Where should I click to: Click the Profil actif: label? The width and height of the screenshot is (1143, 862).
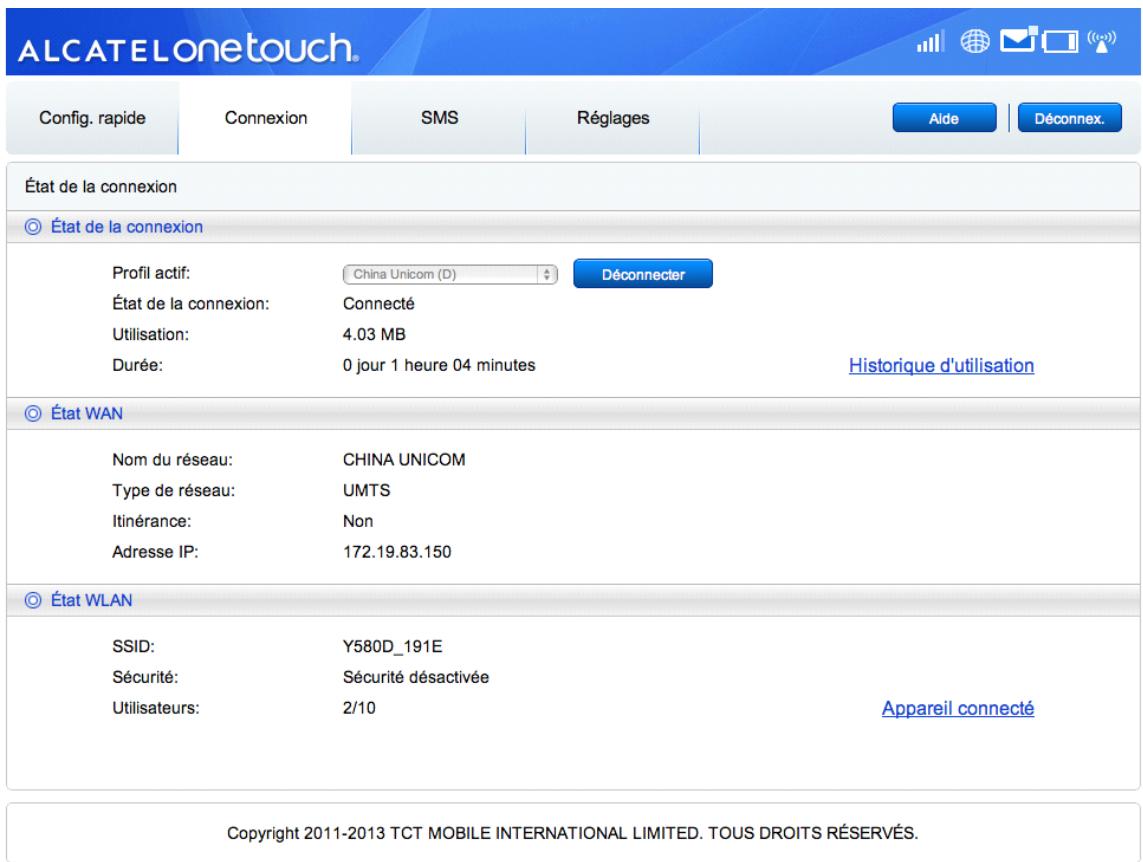click(151, 273)
